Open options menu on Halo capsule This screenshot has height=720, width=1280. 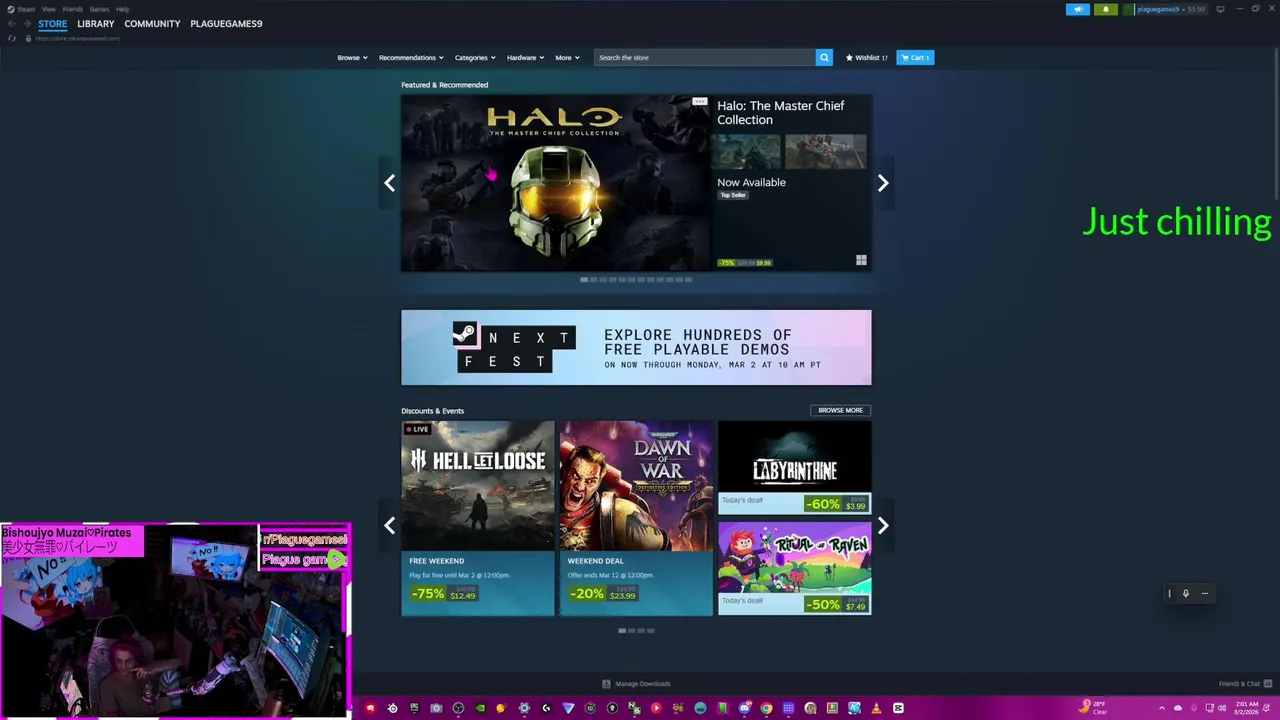(699, 102)
